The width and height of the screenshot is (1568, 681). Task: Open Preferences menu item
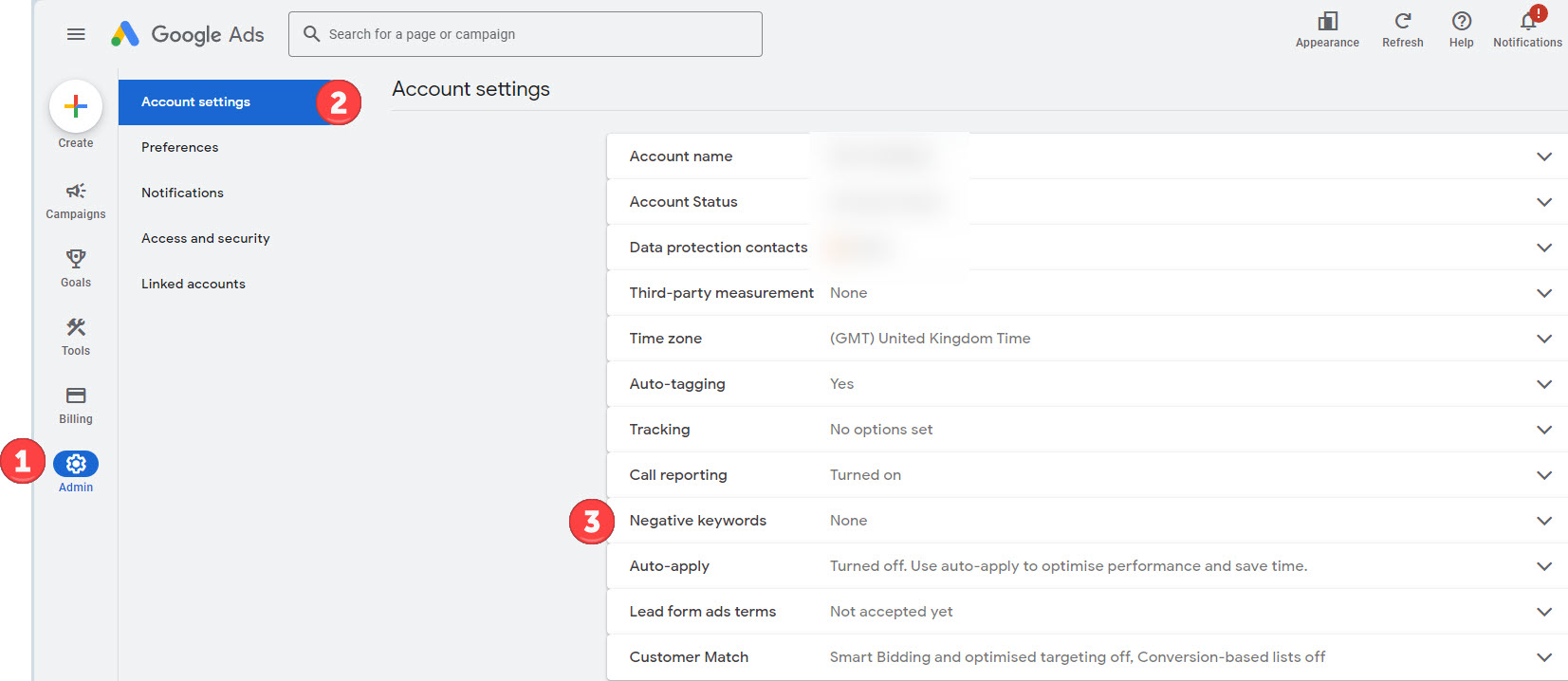(179, 148)
